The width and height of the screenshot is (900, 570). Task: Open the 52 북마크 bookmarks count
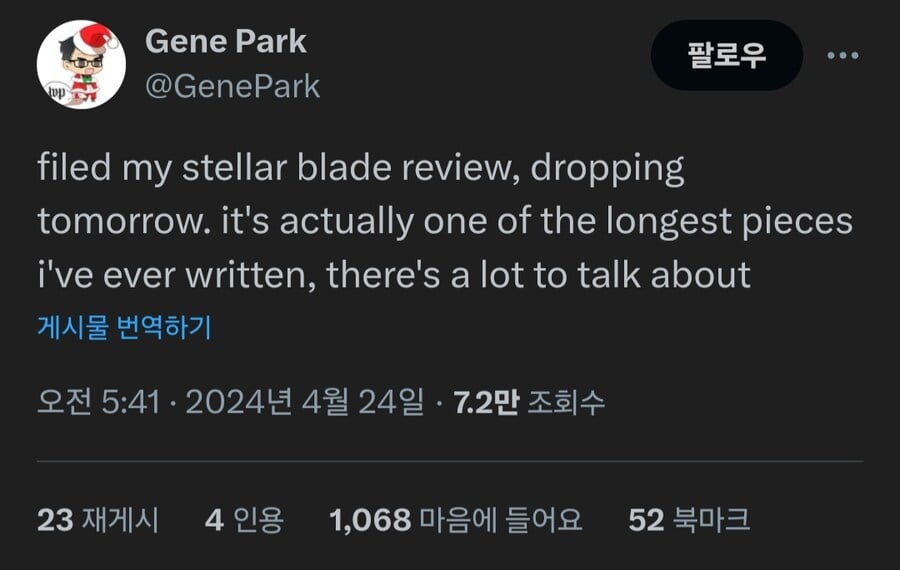pyautogui.click(x=689, y=520)
